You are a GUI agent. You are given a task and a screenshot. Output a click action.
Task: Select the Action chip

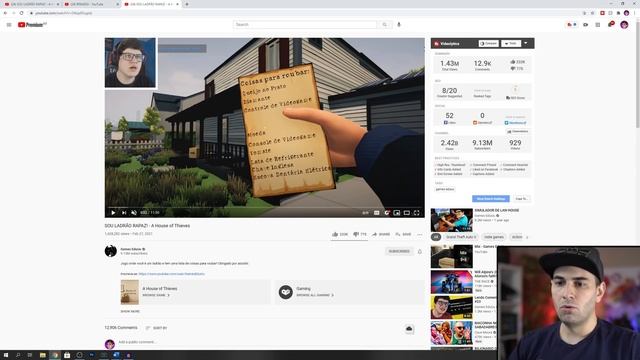517,237
